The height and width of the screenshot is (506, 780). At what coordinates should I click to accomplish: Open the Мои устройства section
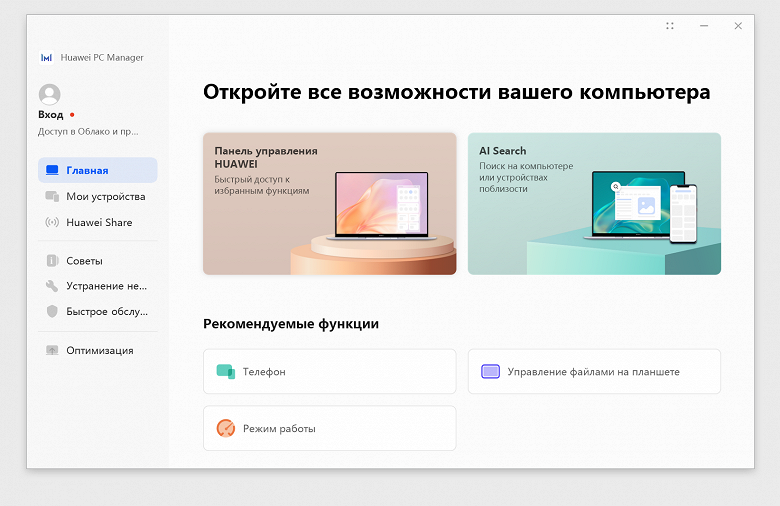pos(98,196)
